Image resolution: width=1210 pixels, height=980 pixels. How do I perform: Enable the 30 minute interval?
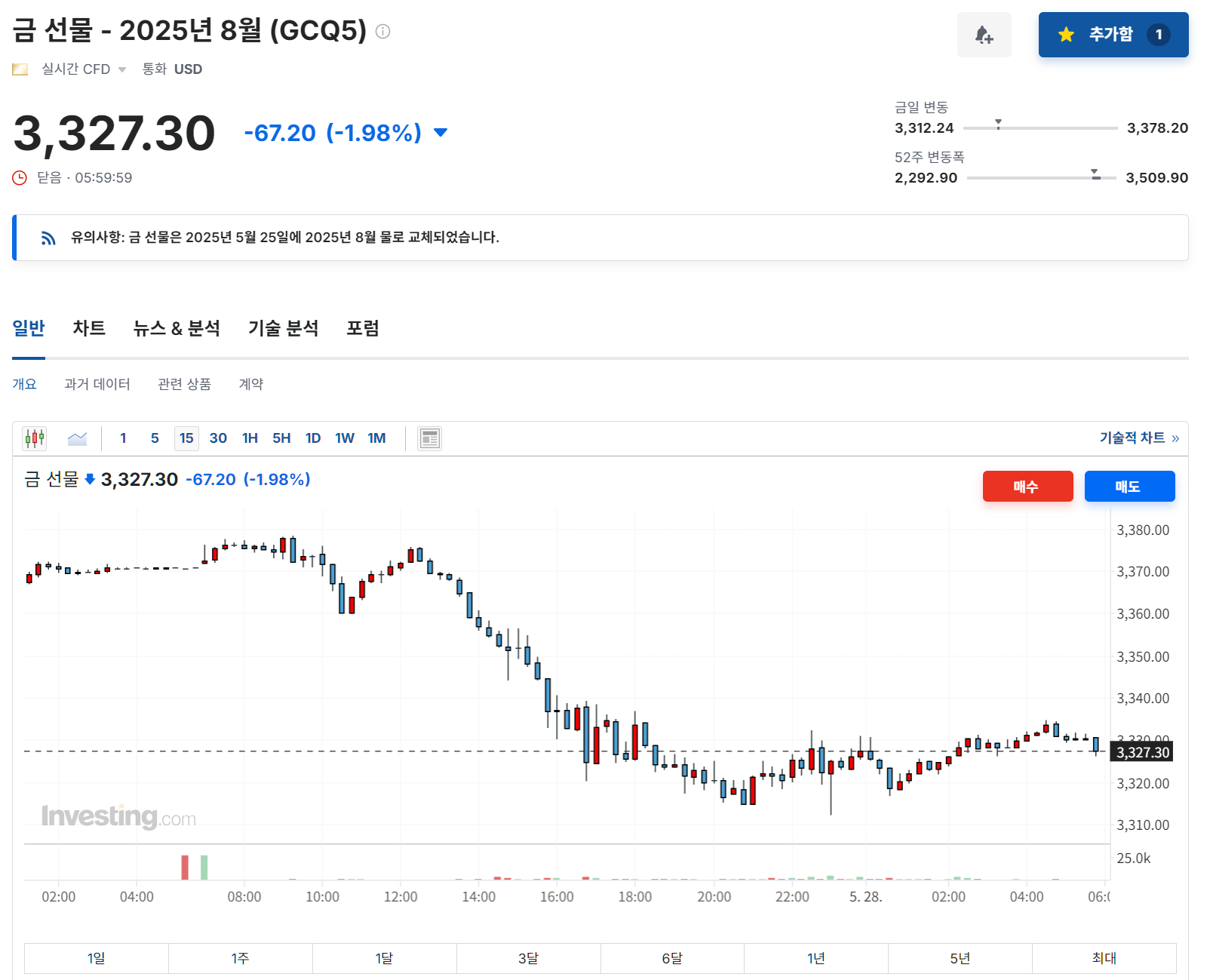pos(218,438)
